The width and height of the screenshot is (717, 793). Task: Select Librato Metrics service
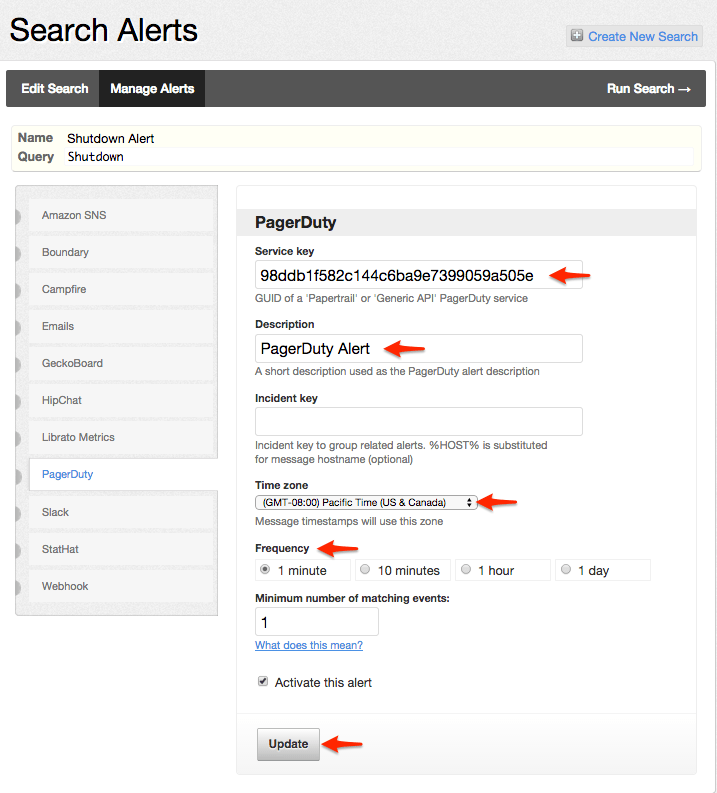pyautogui.click(x=121, y=437)
